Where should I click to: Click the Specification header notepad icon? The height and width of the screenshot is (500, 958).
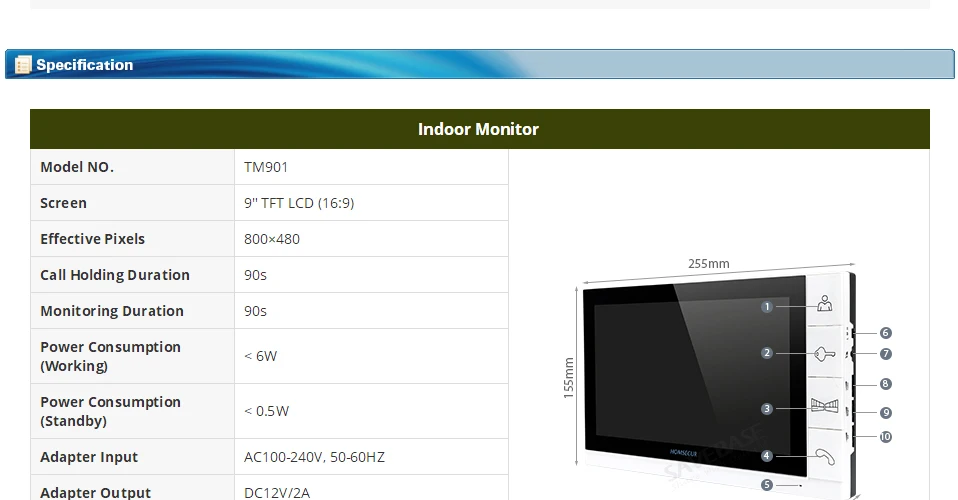23,65
